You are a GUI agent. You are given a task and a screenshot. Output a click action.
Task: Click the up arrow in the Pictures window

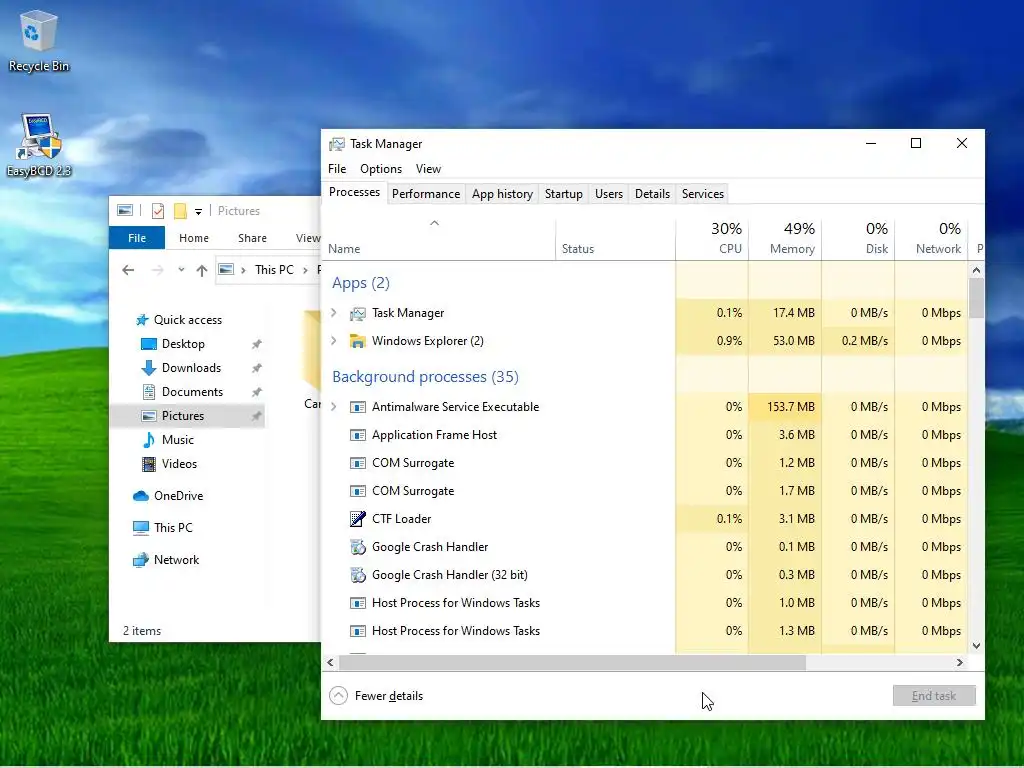(202, 270)
